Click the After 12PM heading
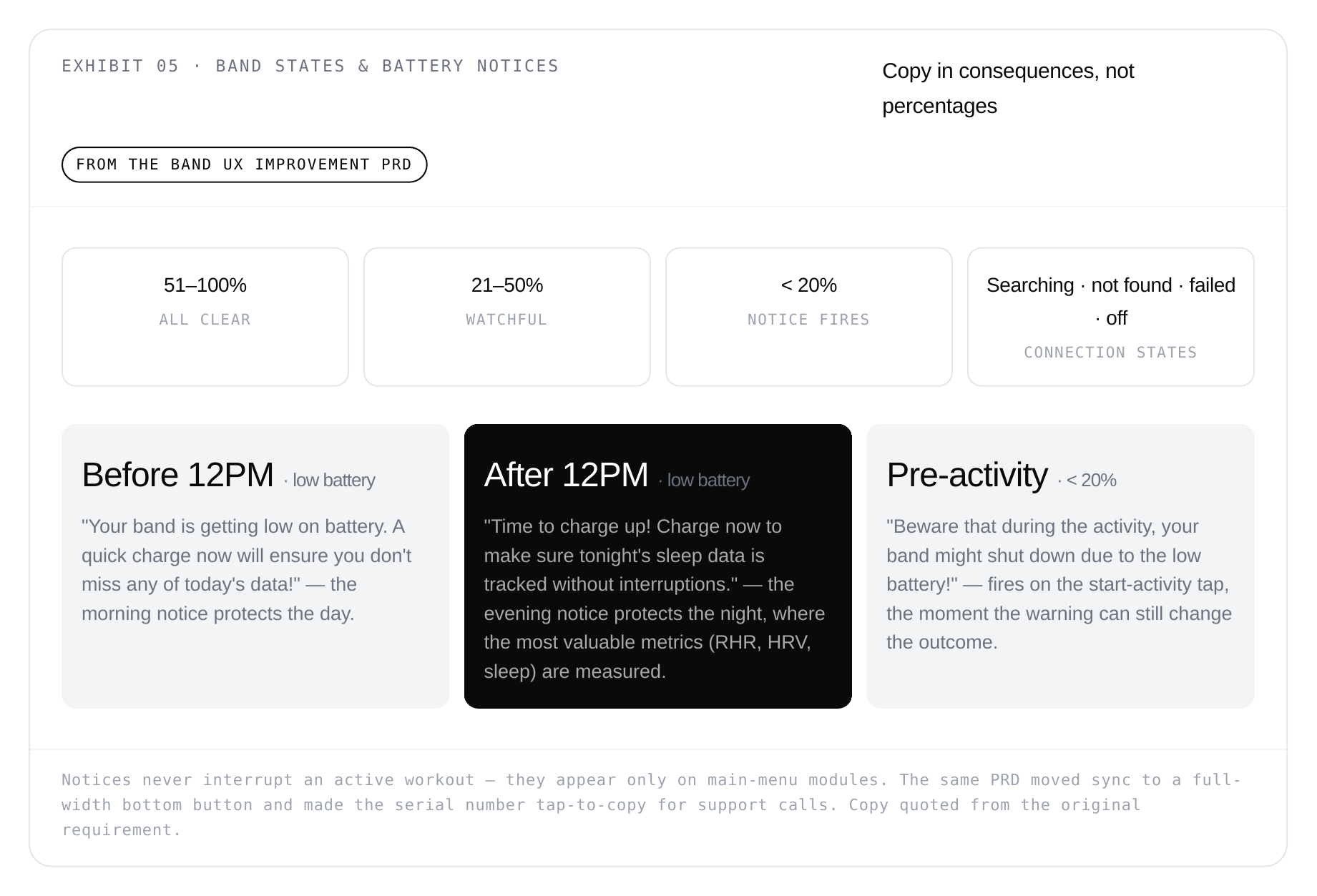Image resolution: width=1317 pixels, height=896 pixels. pos(566,475)
